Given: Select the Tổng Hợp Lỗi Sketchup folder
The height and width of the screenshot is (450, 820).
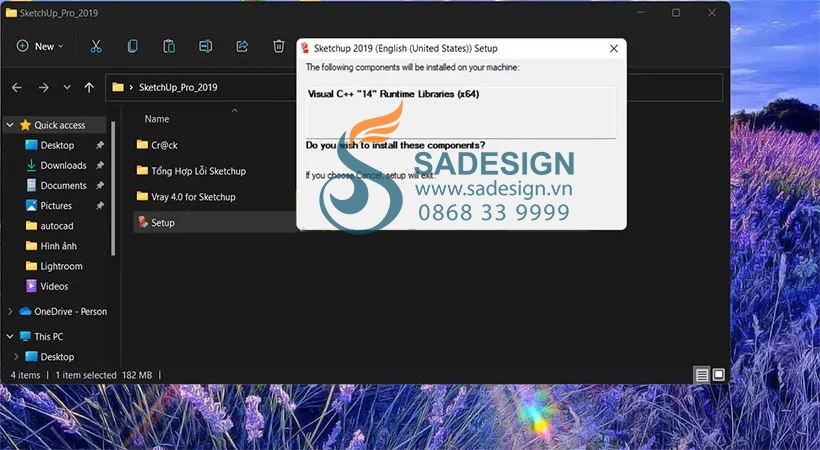Looking at the screenshot, I should (x=198, y=171).
